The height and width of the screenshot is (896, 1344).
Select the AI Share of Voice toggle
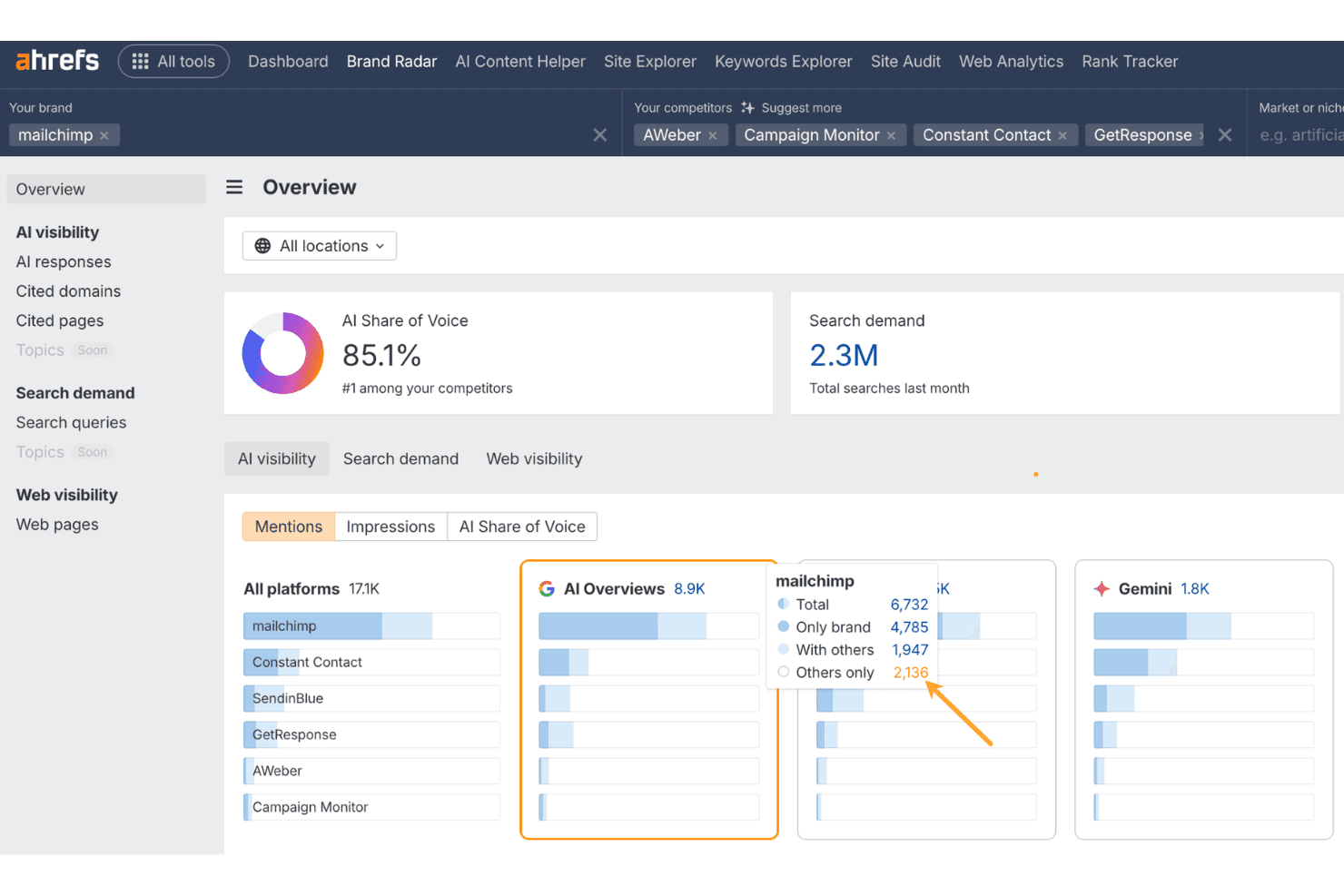522,527
